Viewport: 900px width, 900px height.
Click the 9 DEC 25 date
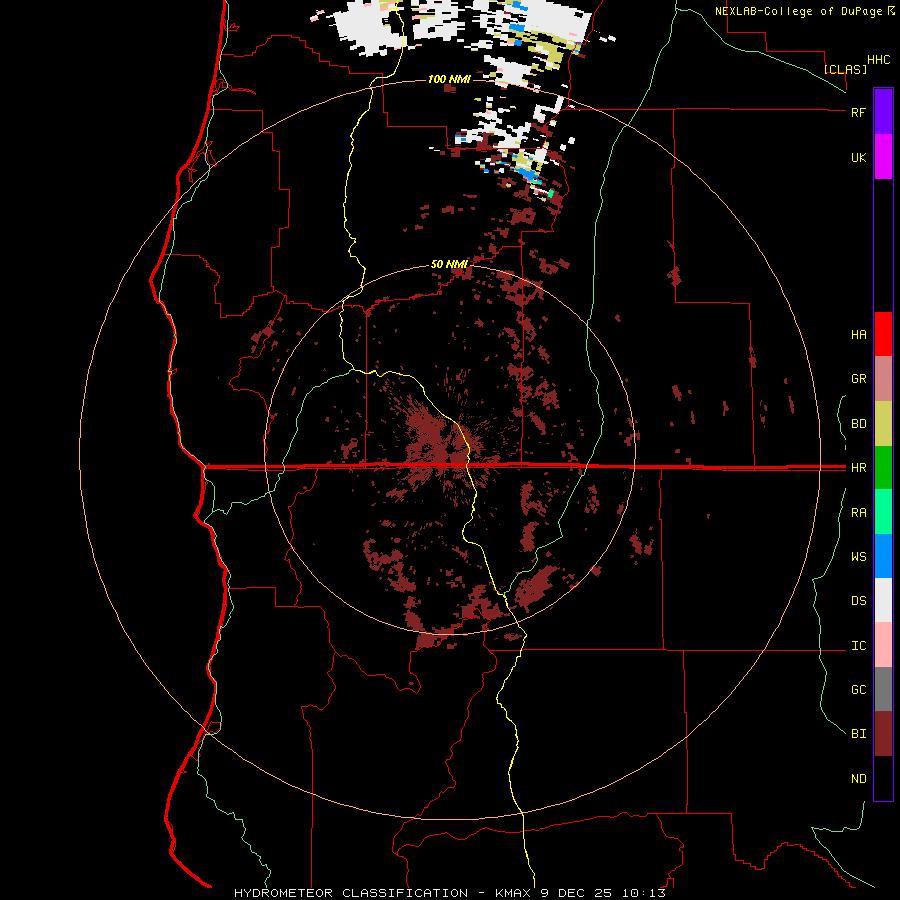click(x=578, y=893)
